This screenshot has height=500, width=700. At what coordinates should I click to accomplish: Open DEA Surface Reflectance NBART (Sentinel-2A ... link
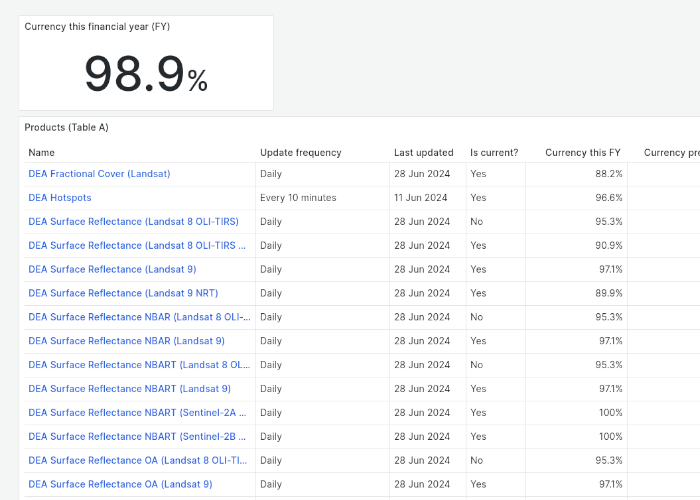[x=137, y=412]
